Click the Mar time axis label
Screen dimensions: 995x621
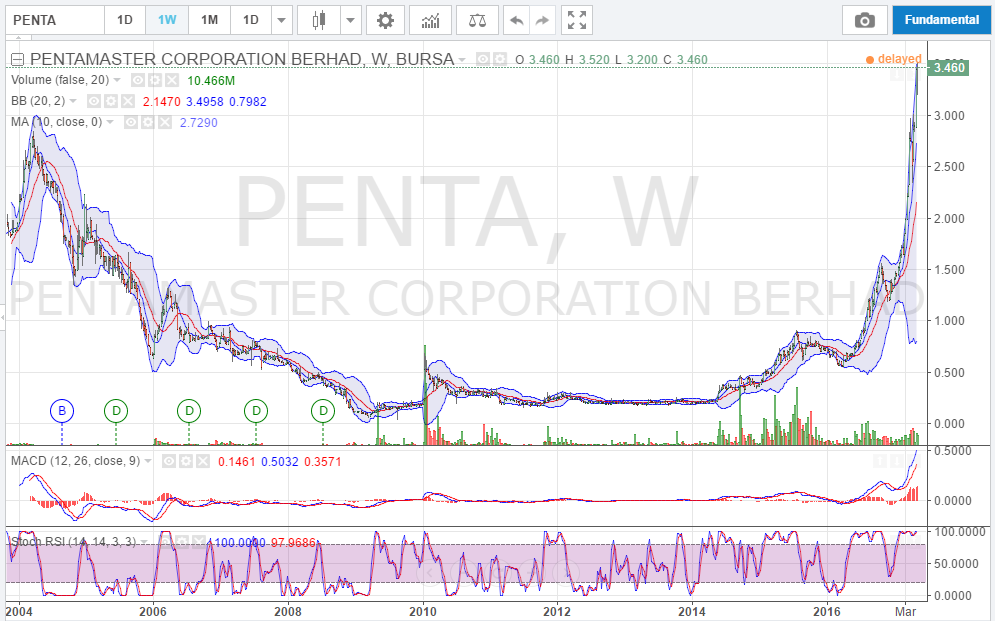905,611
